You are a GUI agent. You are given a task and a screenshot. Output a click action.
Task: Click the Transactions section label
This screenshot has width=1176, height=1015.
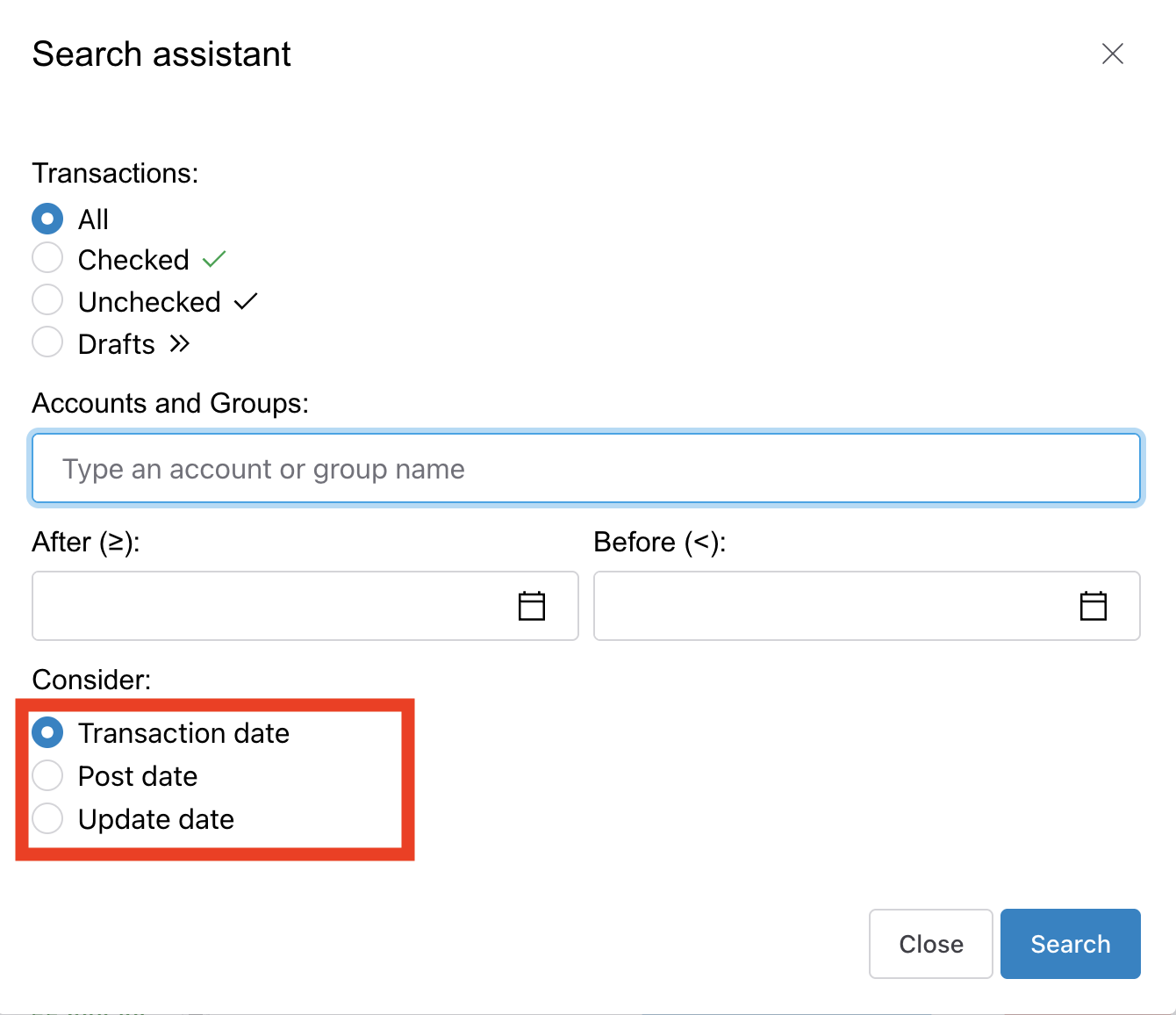(x=115, y=173)
